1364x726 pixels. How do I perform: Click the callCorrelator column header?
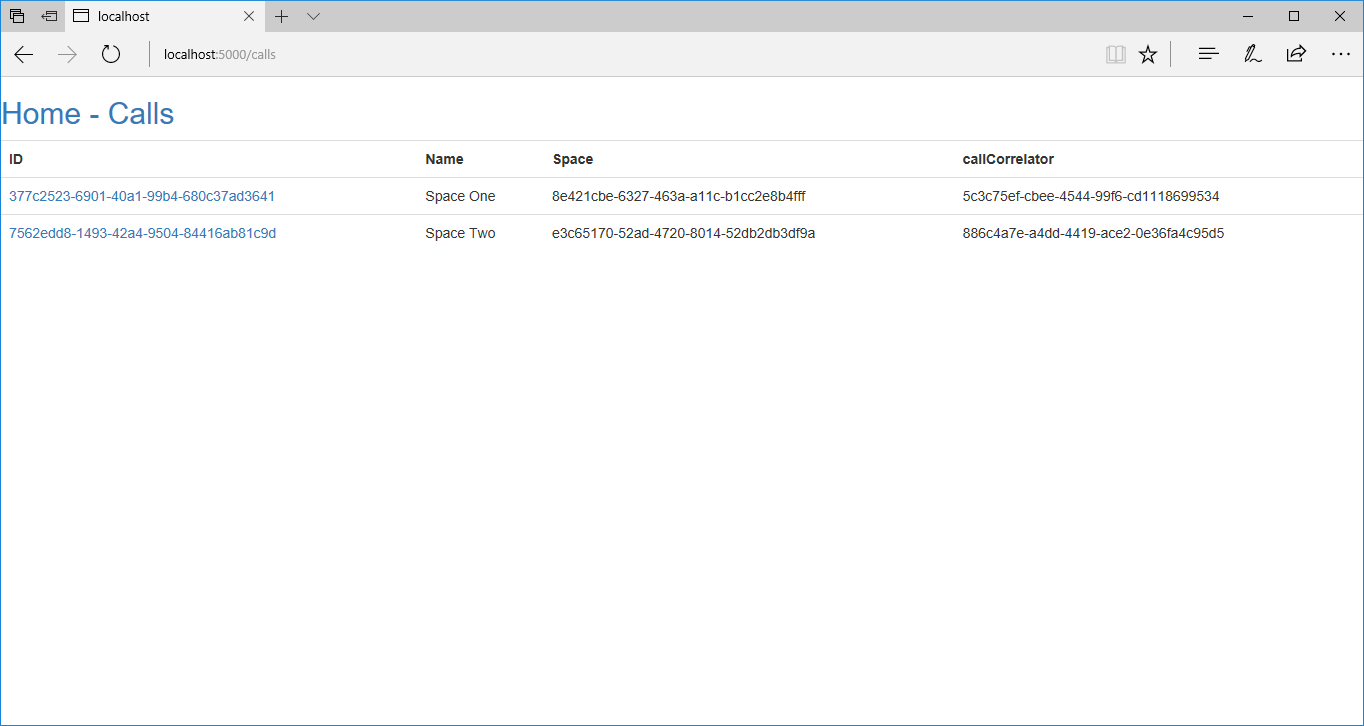coord(1008,159)
